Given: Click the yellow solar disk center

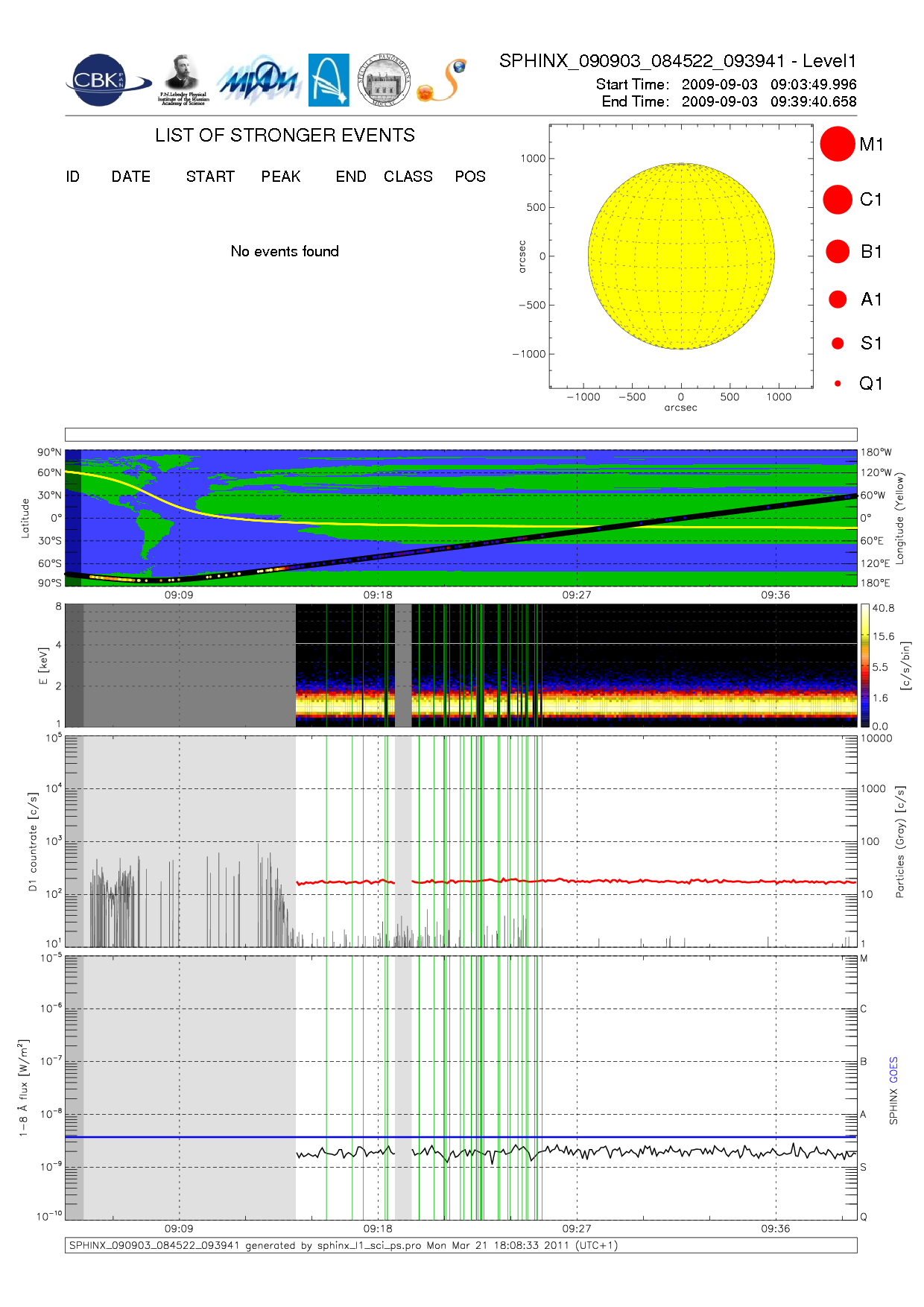Looking at the screenshot, I should 681,256.
